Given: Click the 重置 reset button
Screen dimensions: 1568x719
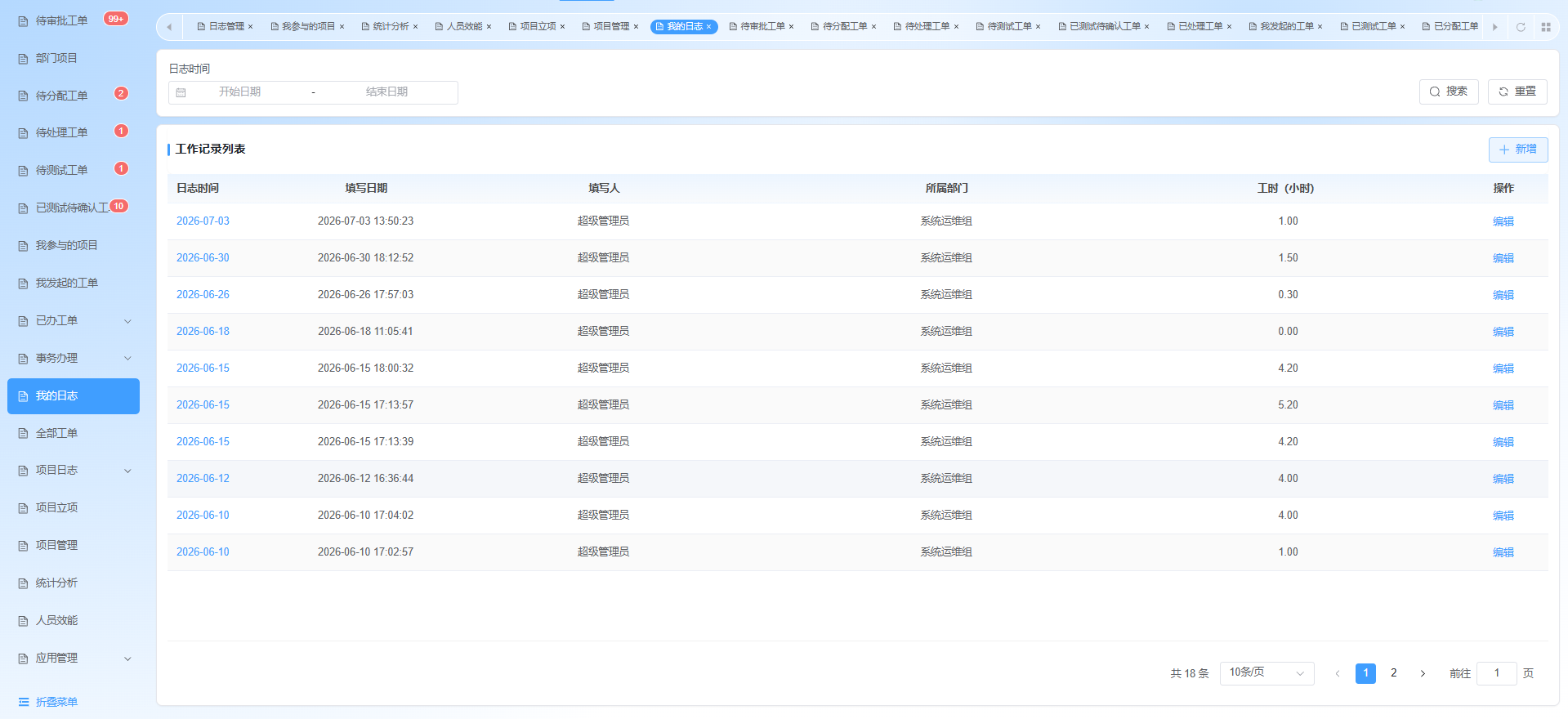Looking at the screenshot, I should [1517, 92].
